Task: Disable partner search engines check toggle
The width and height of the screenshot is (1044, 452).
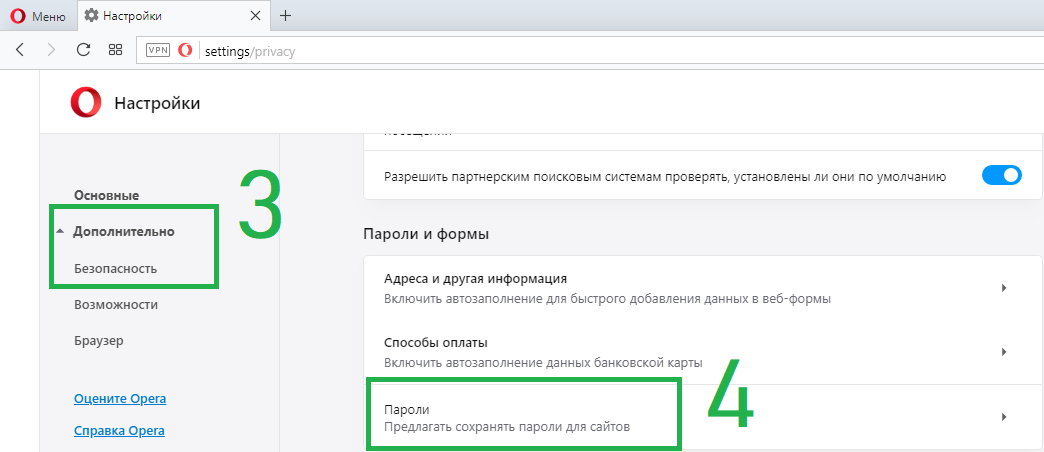Action: [x=1000, y=176]
